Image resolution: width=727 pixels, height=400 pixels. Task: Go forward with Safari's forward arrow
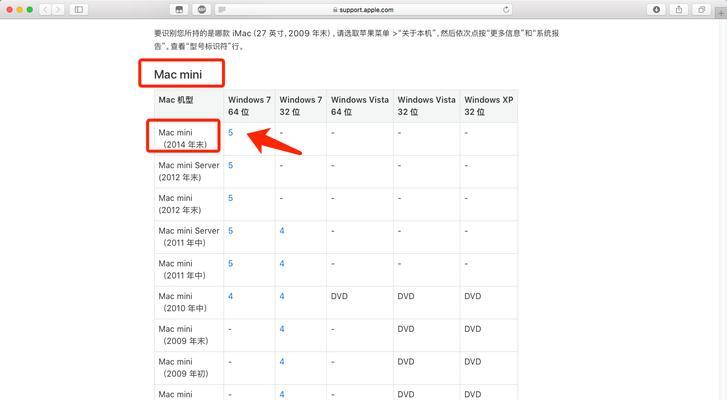point(58,9)
